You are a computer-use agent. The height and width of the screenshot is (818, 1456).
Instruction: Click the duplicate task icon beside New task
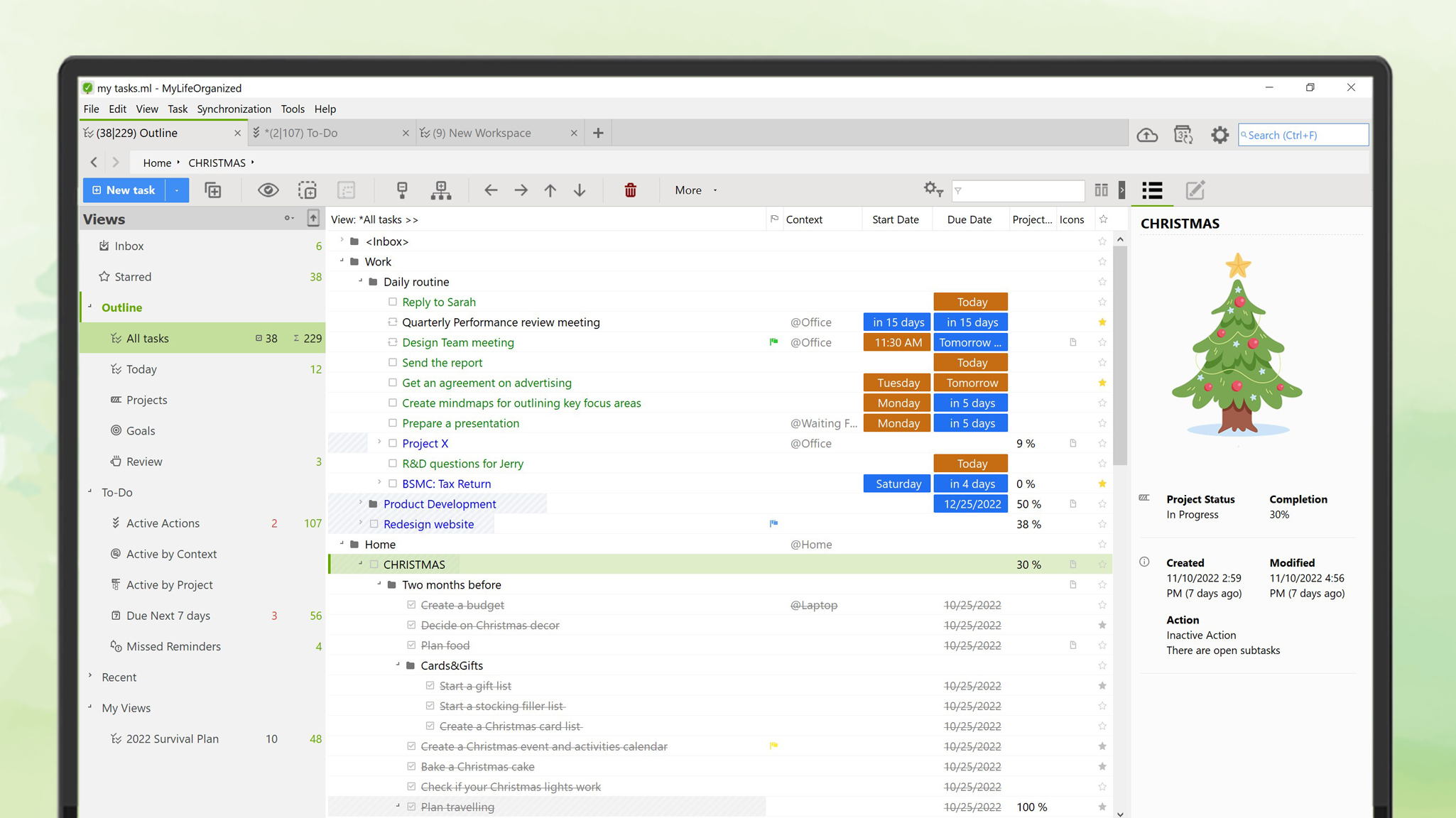[x=213, y=190]
